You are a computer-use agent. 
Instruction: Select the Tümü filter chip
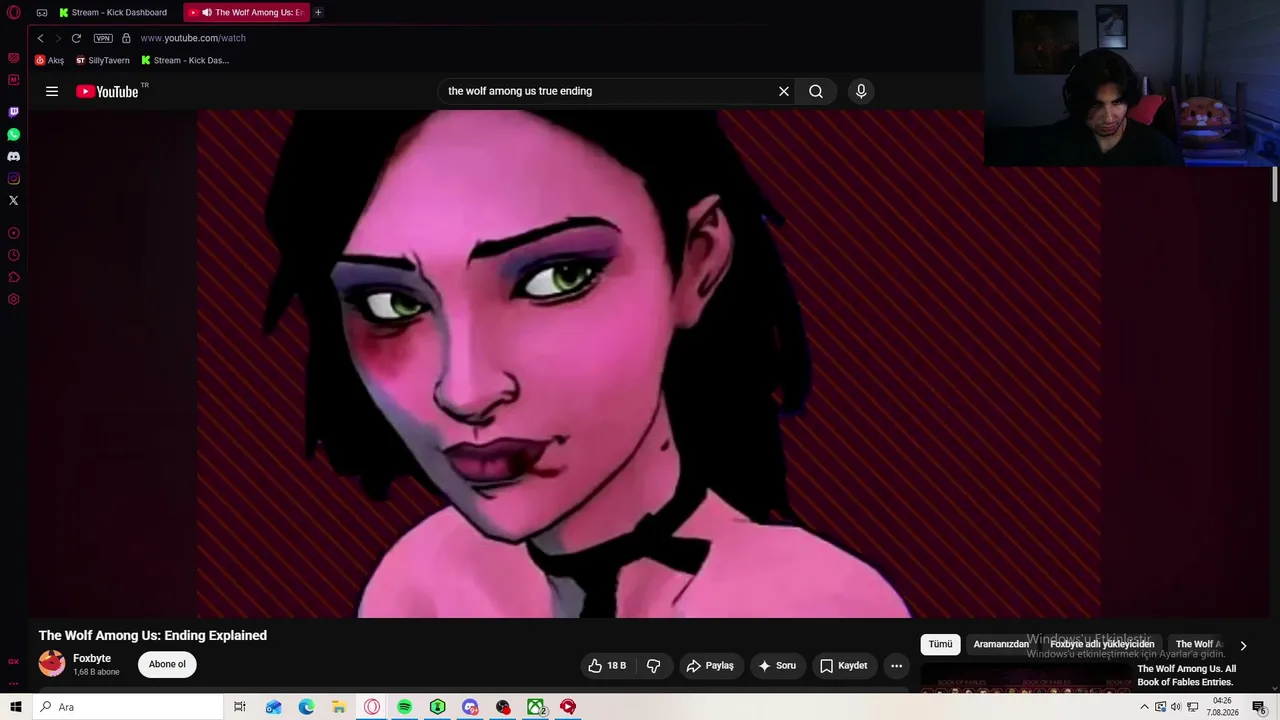click(940, 645)
